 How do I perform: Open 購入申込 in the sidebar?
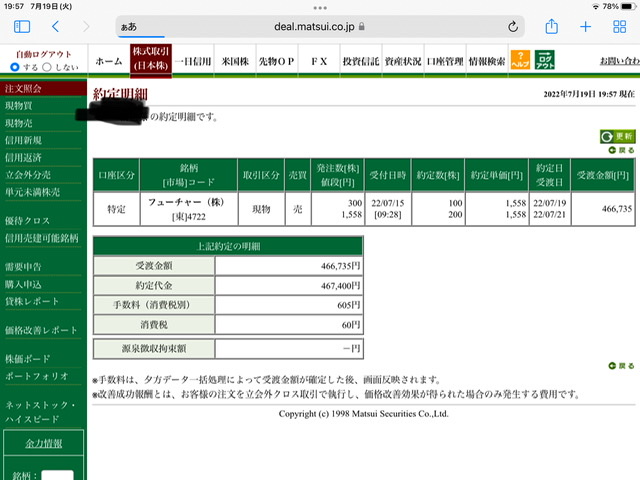pyautogui.click(x=23, y=284)
